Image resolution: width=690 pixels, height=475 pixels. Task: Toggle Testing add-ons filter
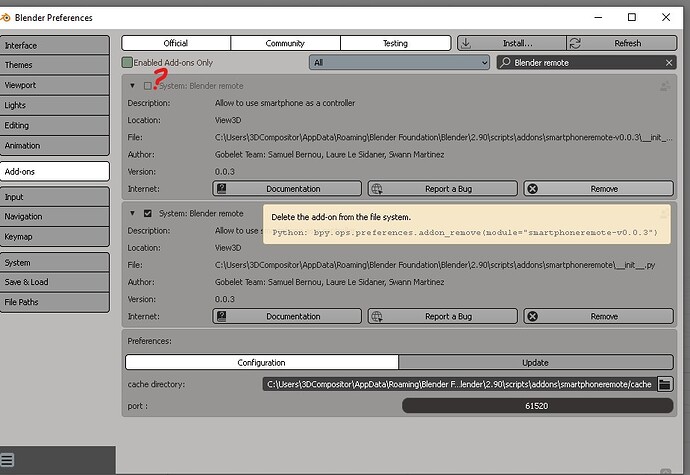tap(396, 43)
